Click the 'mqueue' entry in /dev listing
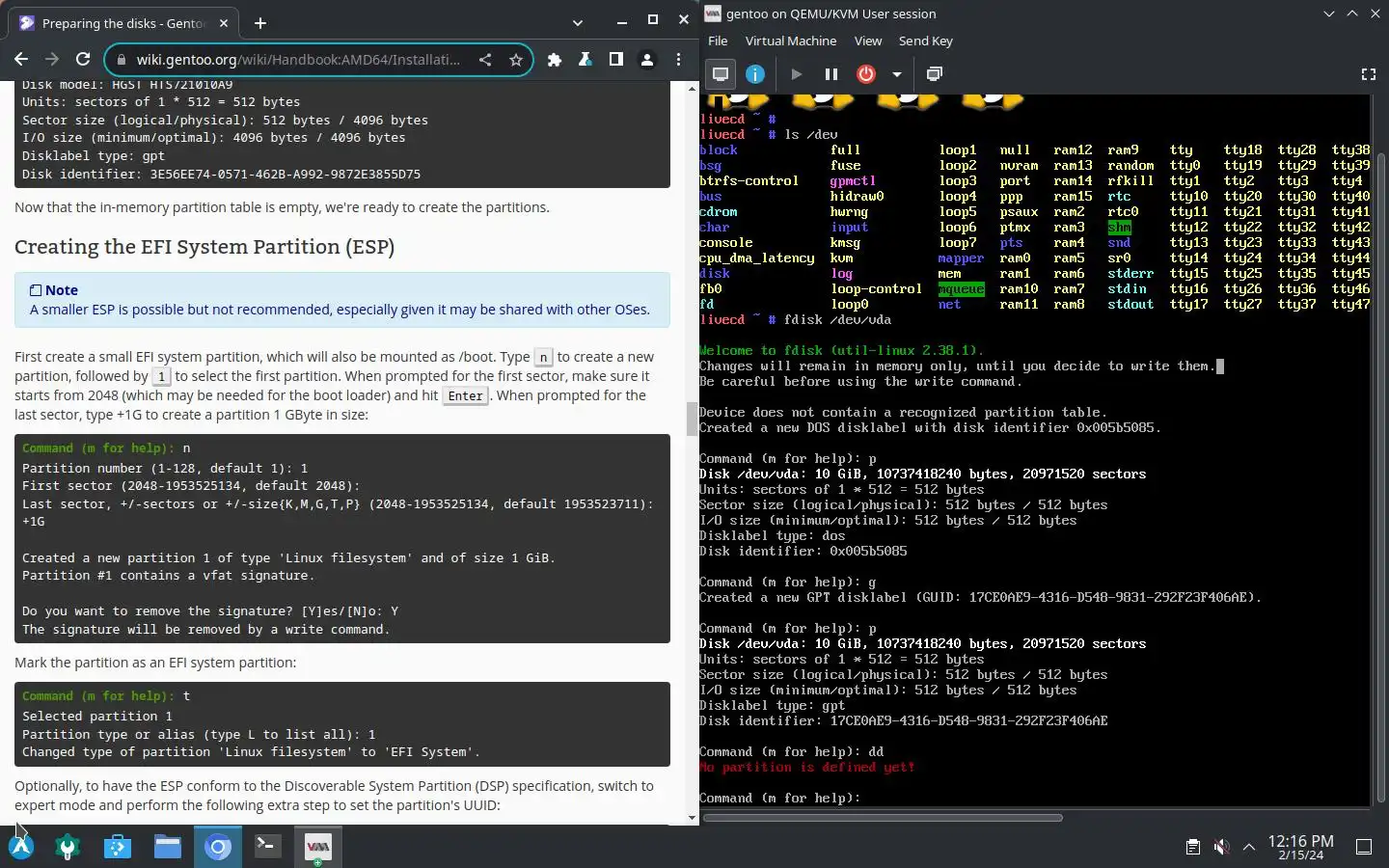The image size is (1389, 868). (x=961, y=288)
